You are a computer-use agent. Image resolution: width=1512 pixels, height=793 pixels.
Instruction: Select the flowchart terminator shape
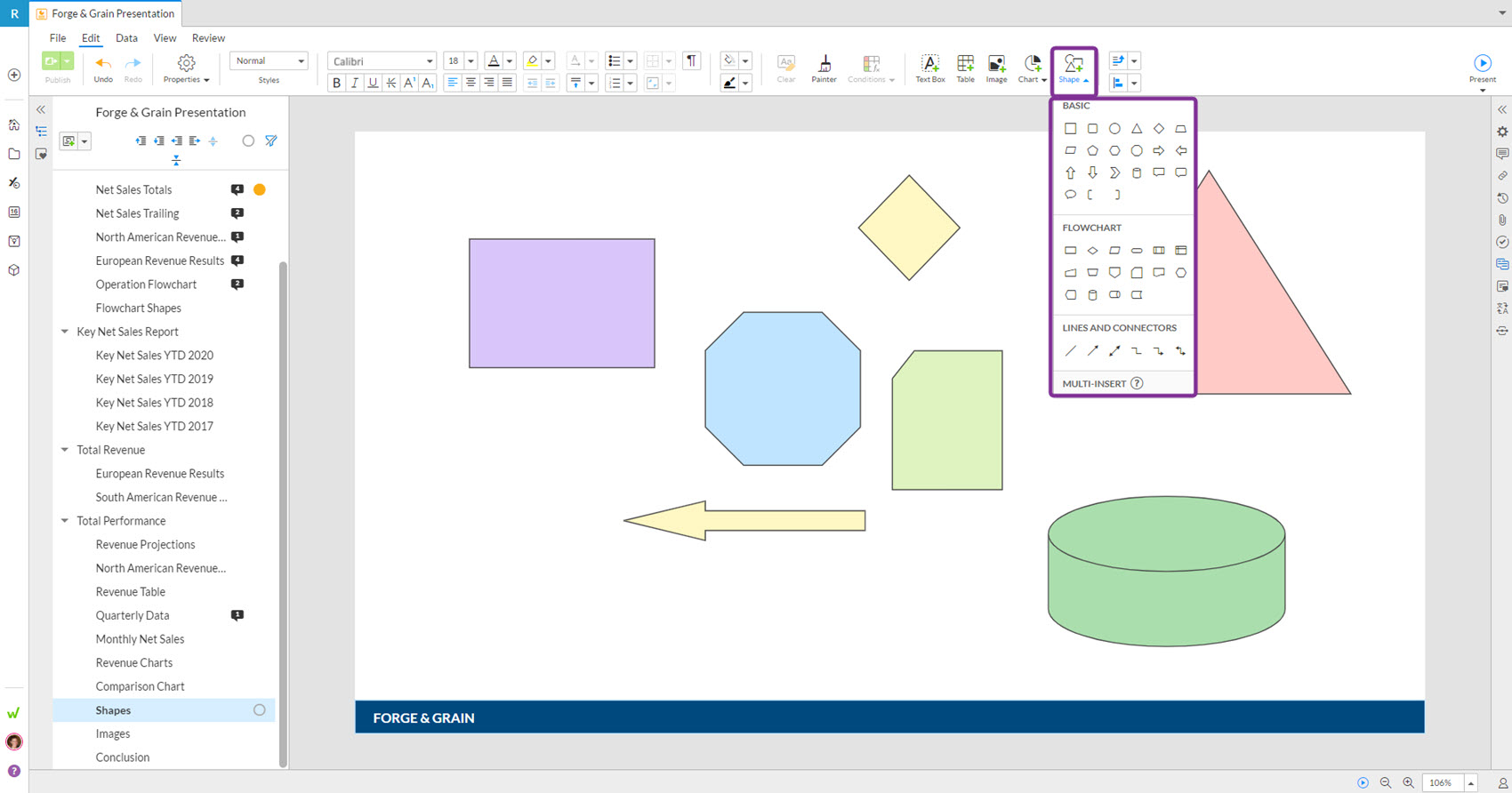pos(1137,251)
